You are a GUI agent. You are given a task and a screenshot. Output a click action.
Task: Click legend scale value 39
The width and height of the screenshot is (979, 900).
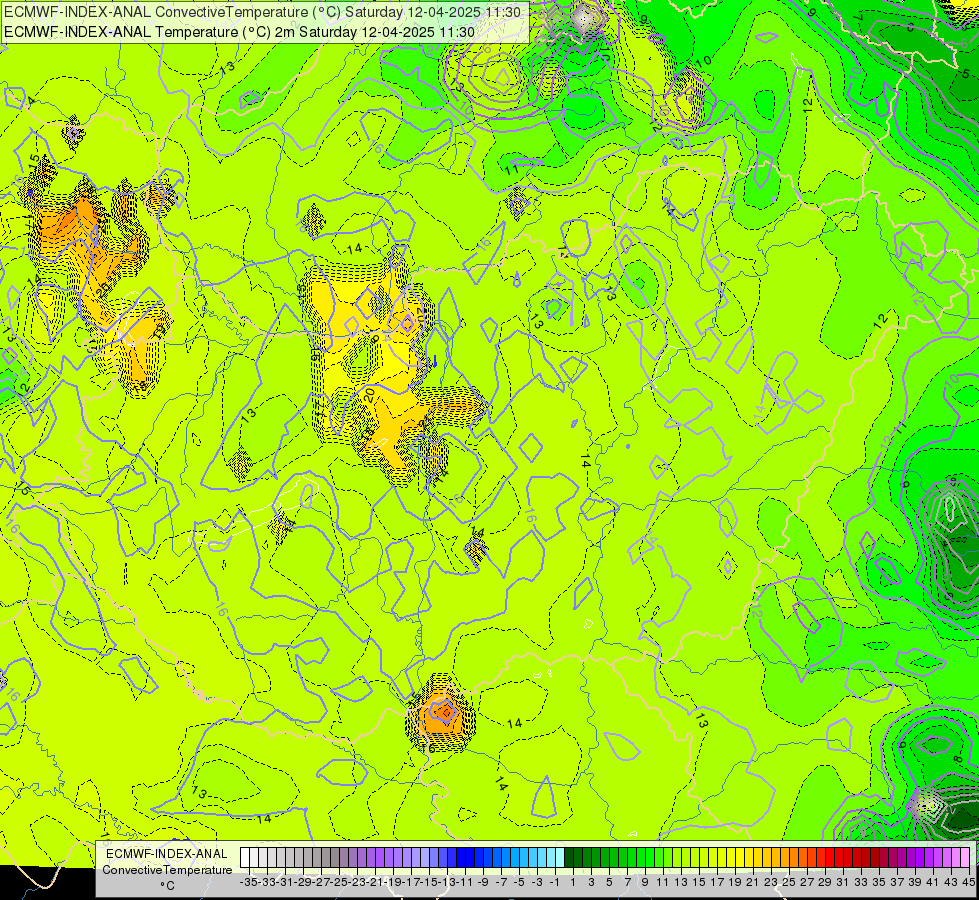pyautogui.click(x=915, y=882)
